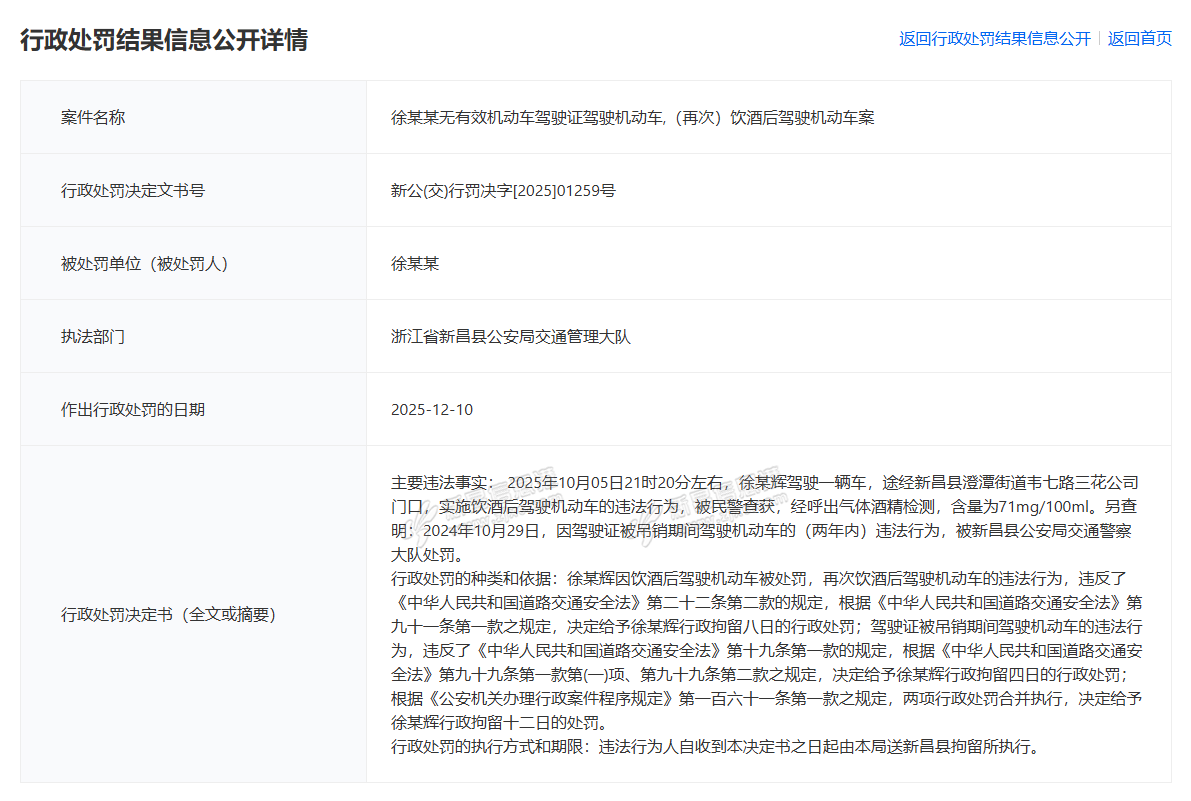
Task: Click the 行政处罚结果信息公开详情 page heading
Action: tap(164, 40)
